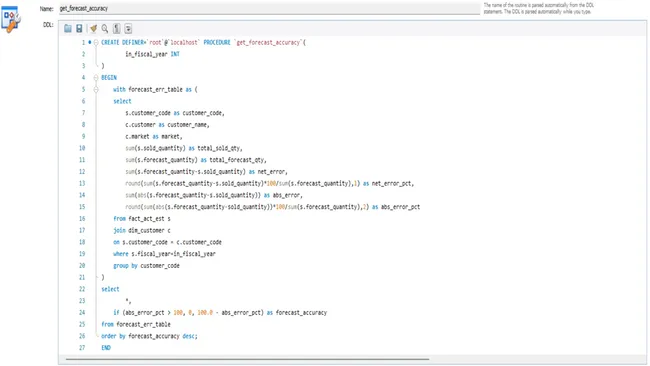Click 'BEGIN' keyword on line 4

tap(109, 78)
